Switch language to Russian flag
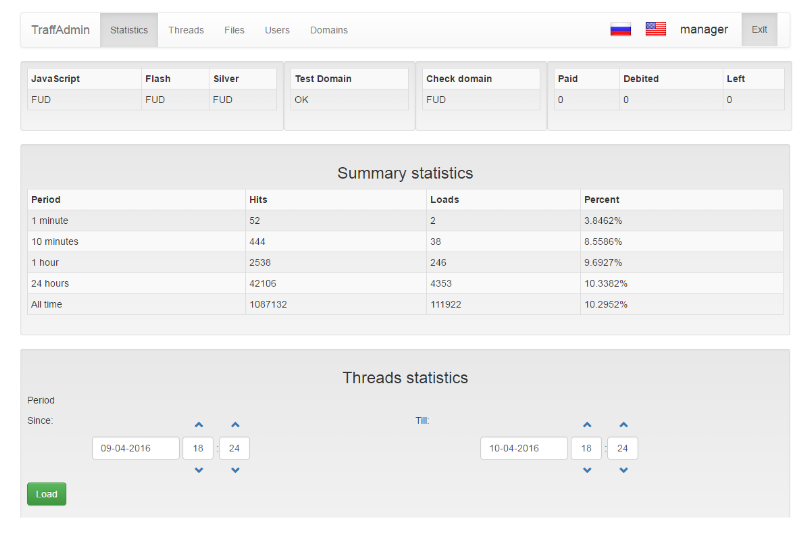 coord(620,29)
